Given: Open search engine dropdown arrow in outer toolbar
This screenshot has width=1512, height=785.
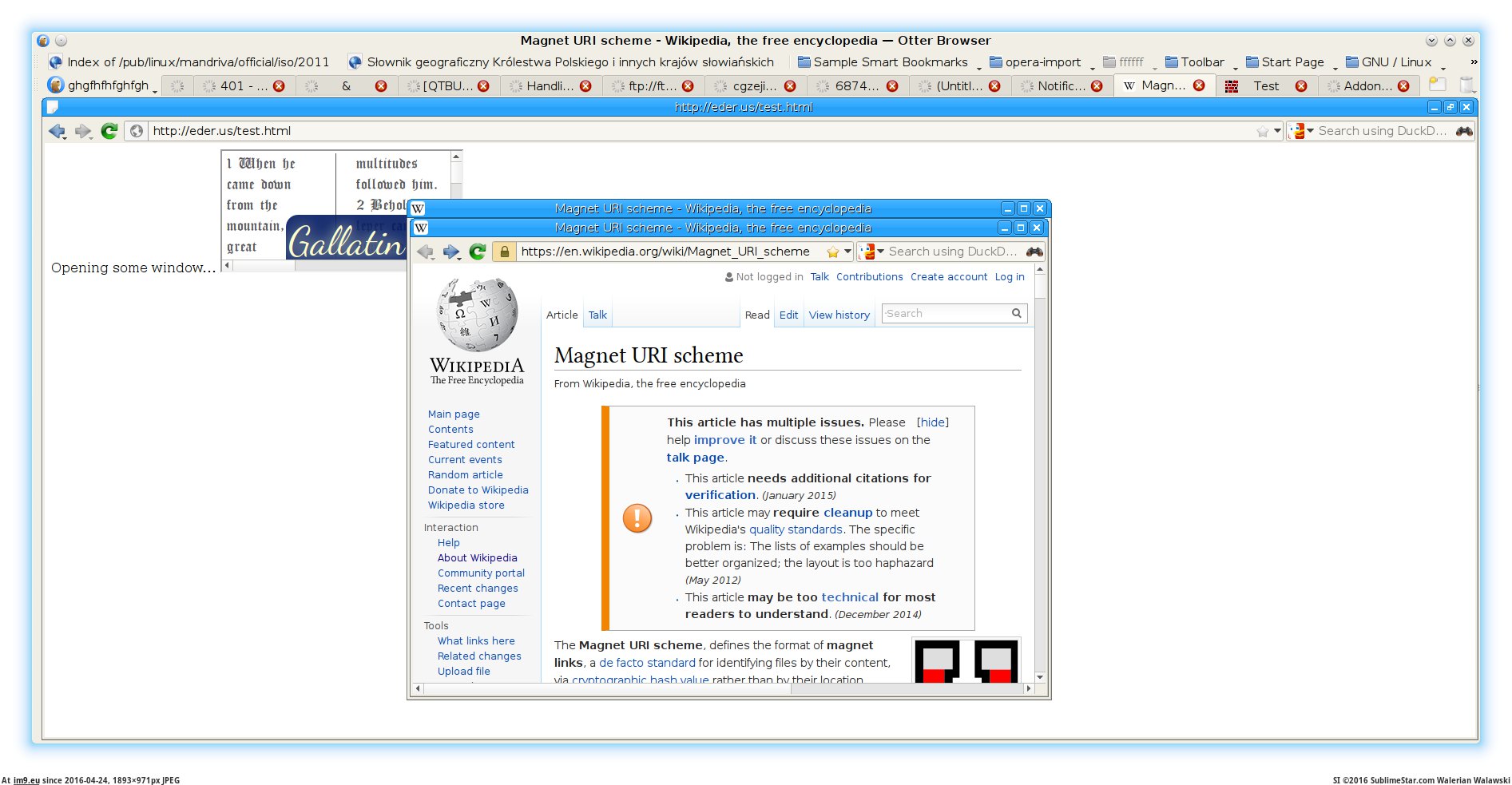Looking at the screenshot, I should click(1311, 131).
